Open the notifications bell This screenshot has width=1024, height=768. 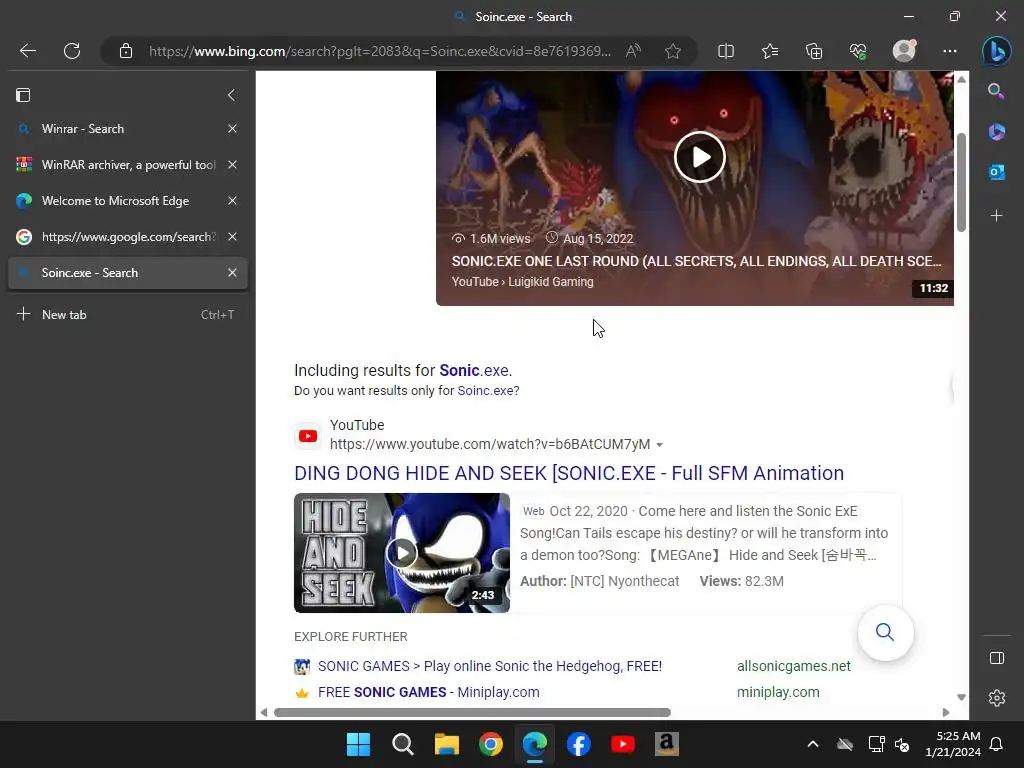point(997,744)
